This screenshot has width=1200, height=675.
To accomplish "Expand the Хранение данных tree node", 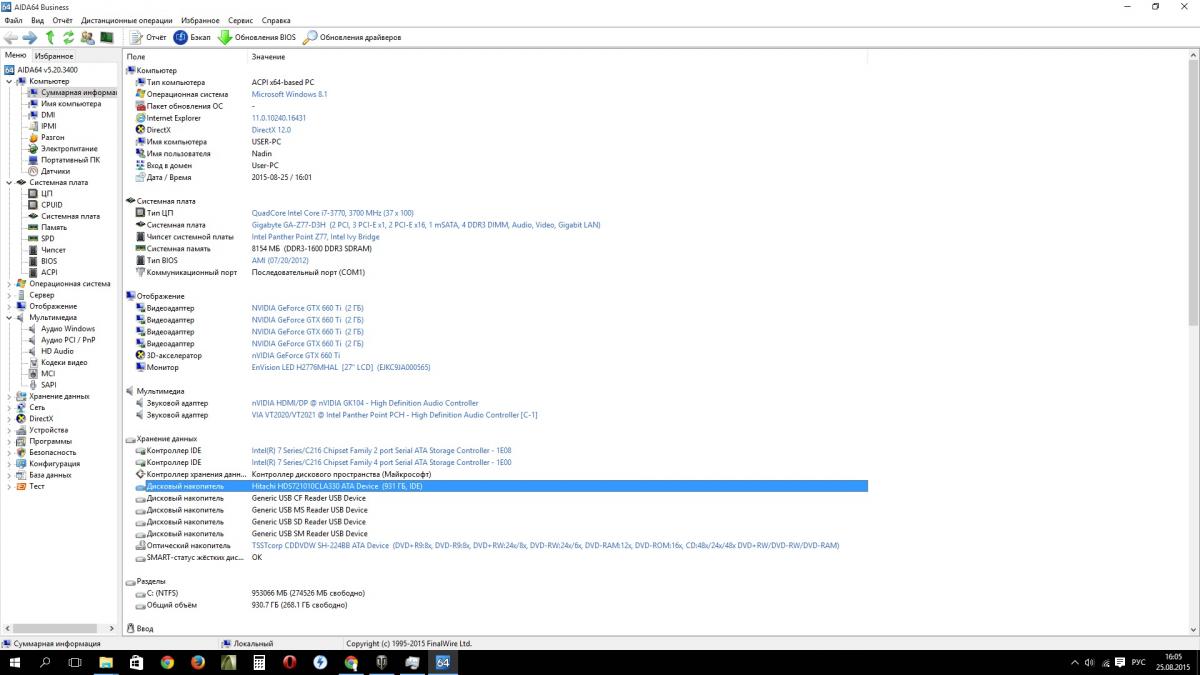I will 9,396.
